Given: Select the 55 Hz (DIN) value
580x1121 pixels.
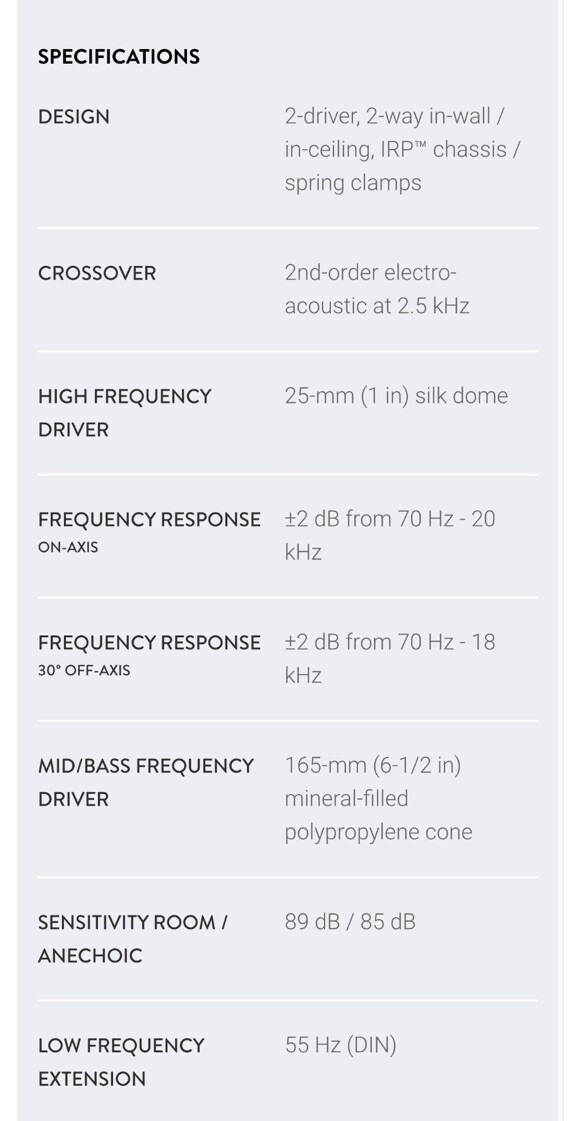Looking at the screenshot, I should coord(340,1046).
